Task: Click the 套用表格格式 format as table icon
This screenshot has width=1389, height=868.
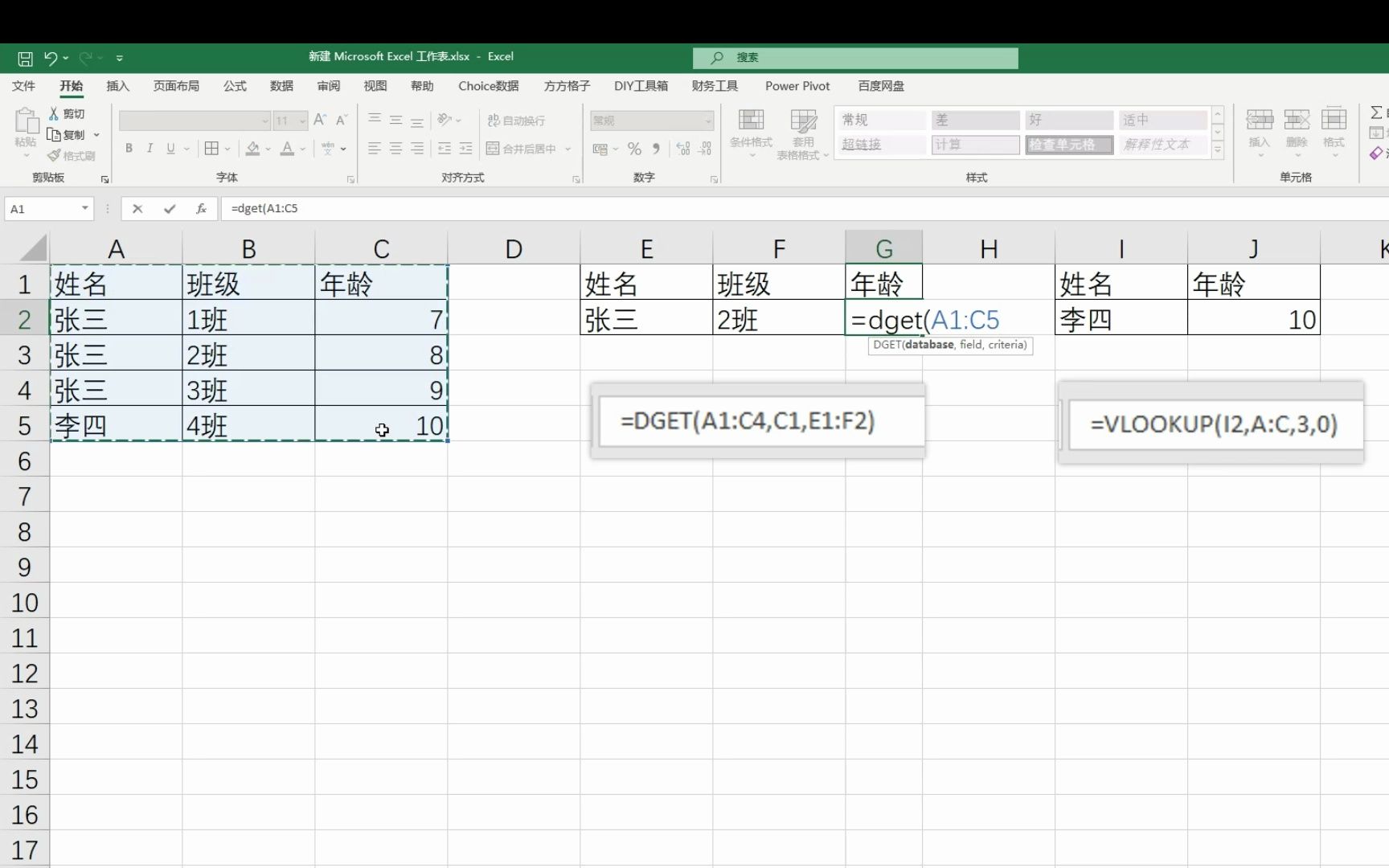Action: tap(802, 133)
